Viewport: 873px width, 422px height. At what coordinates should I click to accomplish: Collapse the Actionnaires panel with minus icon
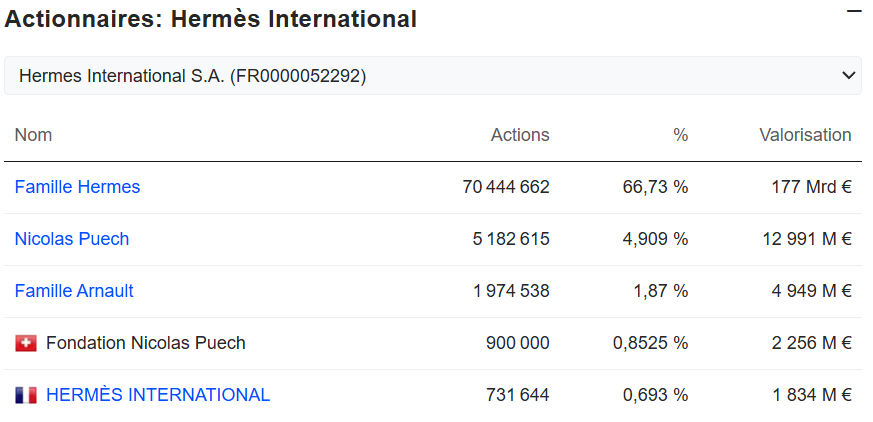tap(853, 11)
